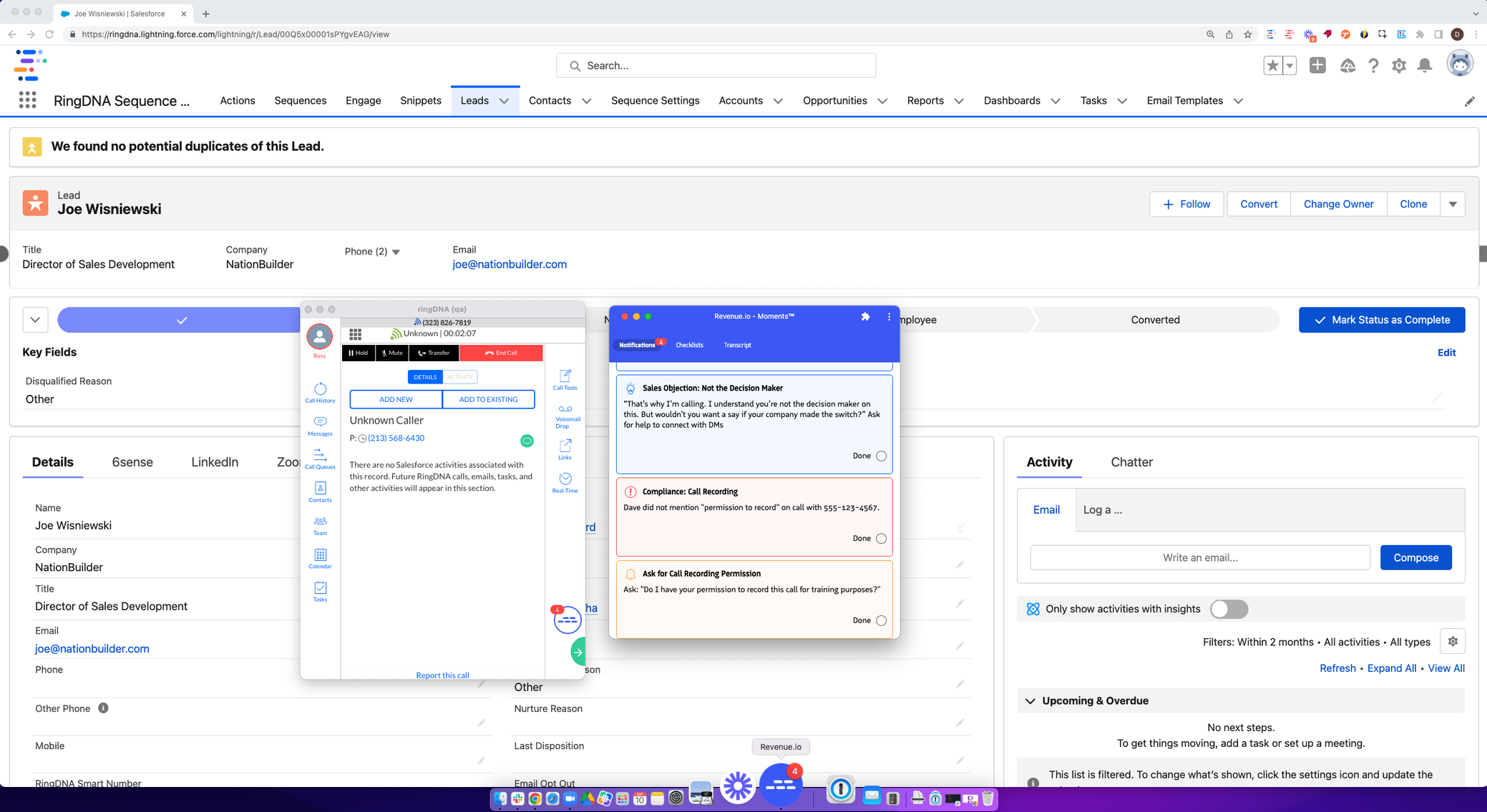Click the extensions puzzle icon in Moments

pyautogui.click(x=865, y=316)
